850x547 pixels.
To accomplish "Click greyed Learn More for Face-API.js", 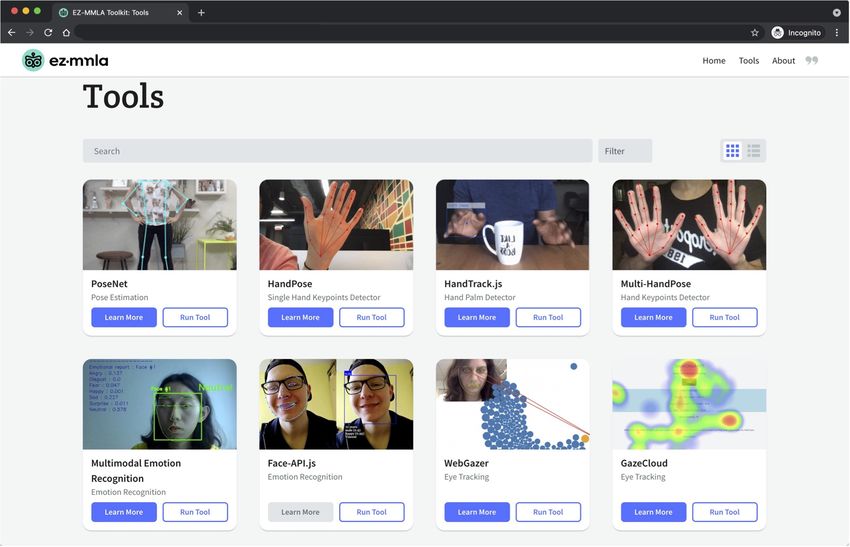I will pyautogui.click(x=300, y=512).
